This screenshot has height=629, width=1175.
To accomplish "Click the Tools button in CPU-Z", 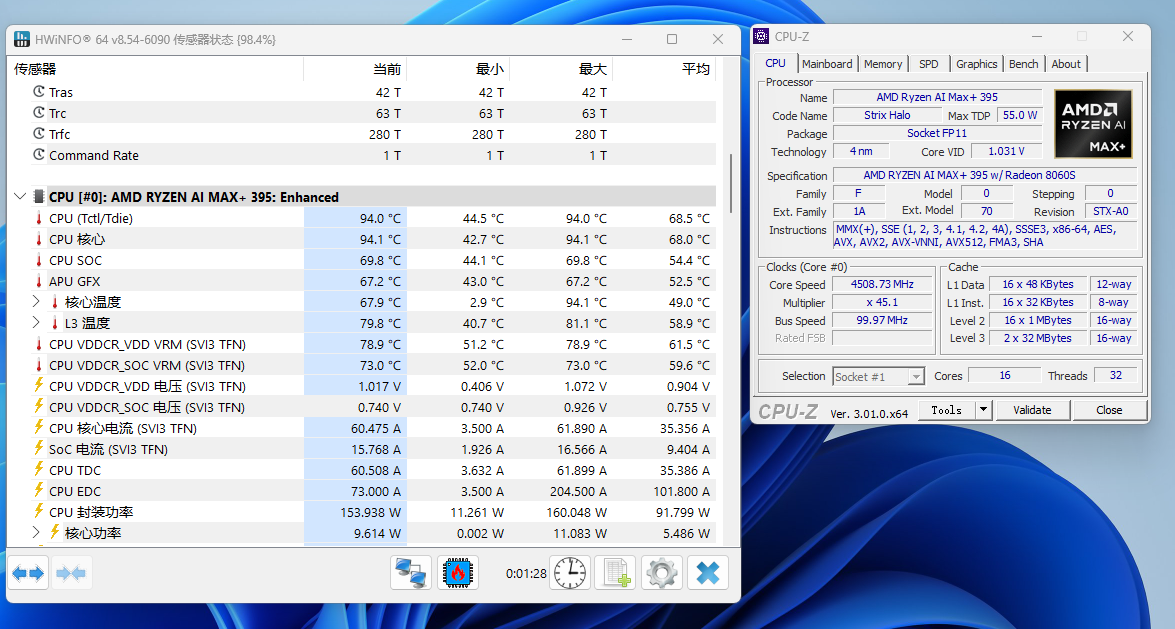I will tap(946, 410).
